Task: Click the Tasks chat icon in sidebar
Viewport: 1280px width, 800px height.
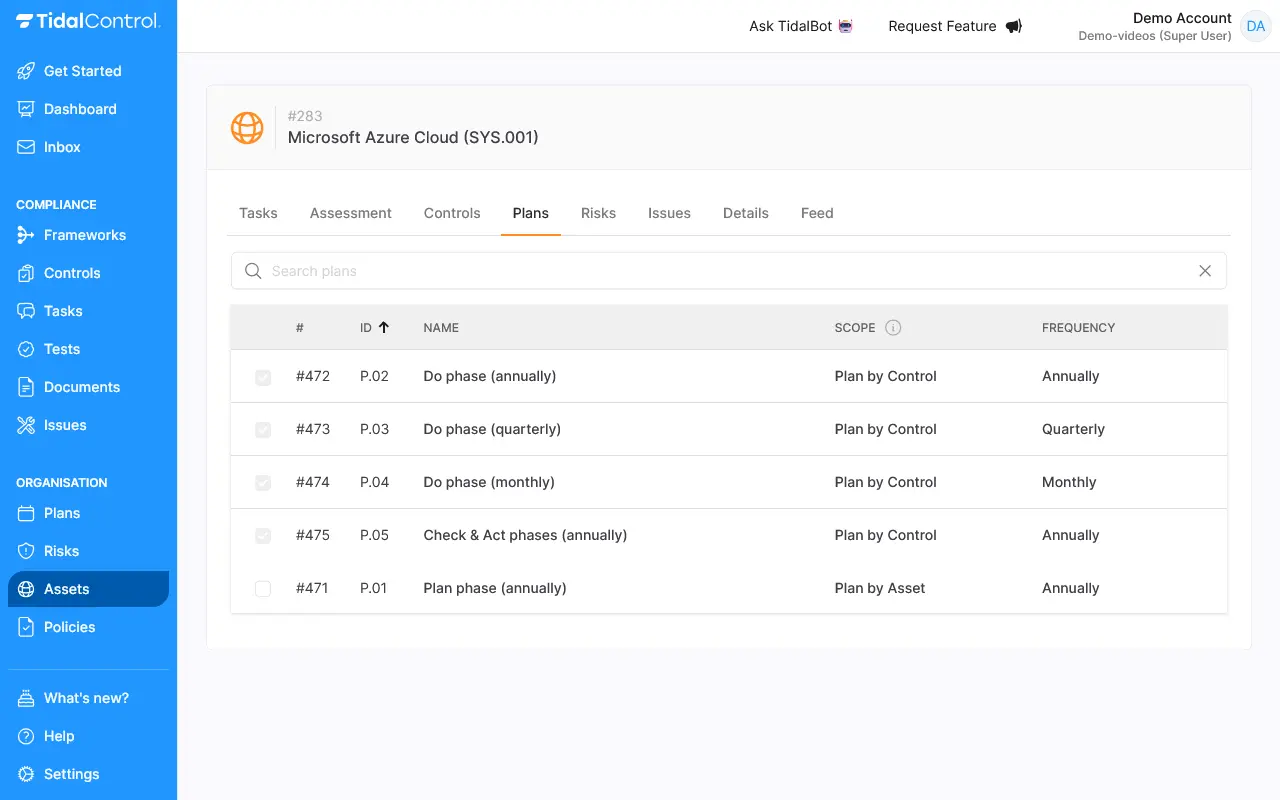Action: pos(26,311)
